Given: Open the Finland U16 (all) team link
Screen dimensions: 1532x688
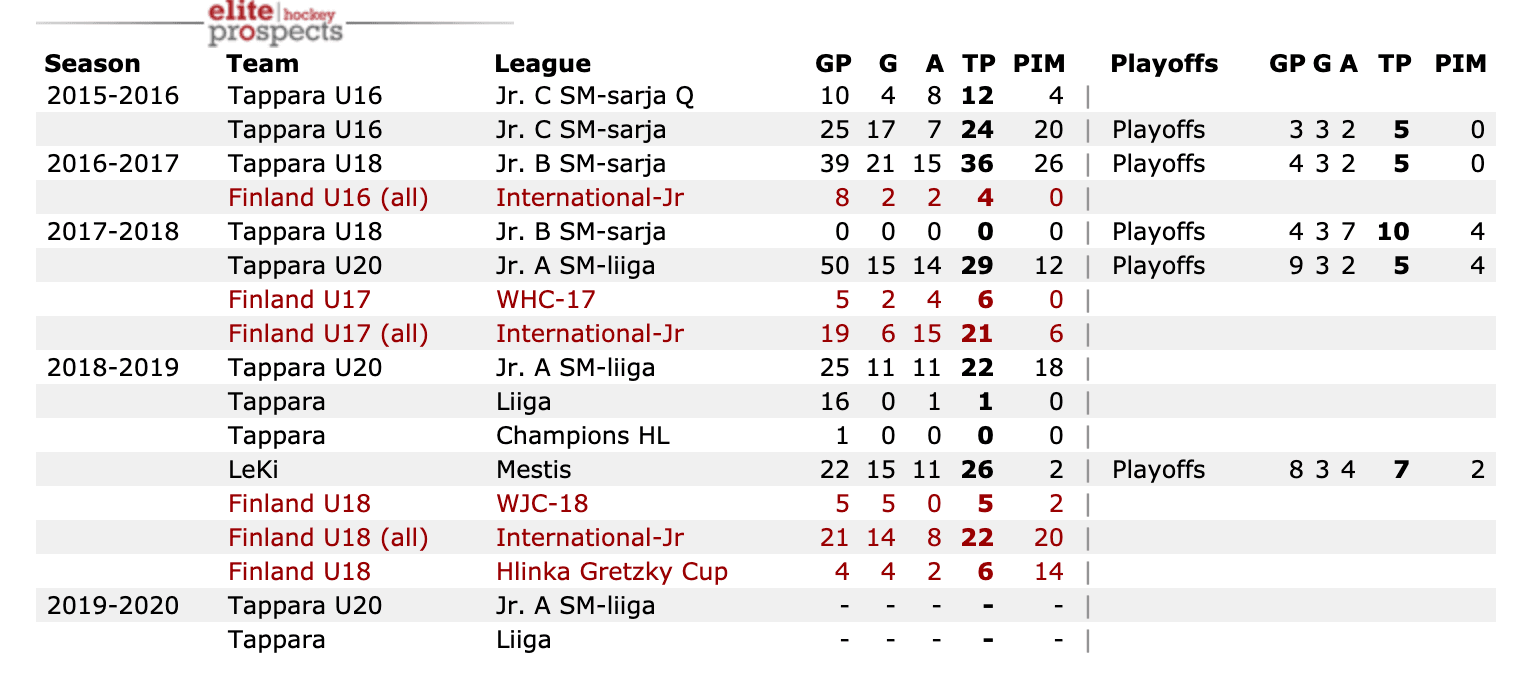Looking at the screenshot, I should [x=328, y=198].
